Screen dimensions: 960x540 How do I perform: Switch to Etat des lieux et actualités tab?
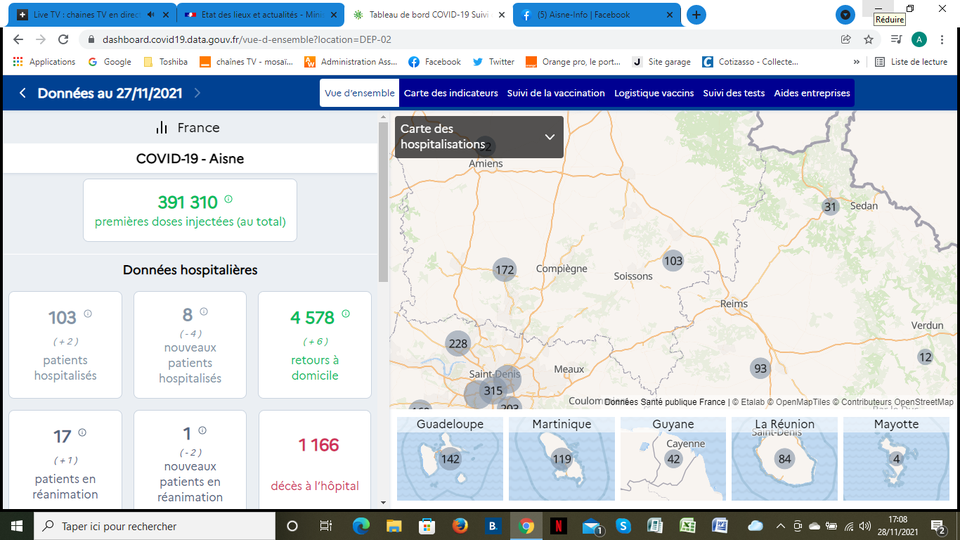click(x=260, y=15)
